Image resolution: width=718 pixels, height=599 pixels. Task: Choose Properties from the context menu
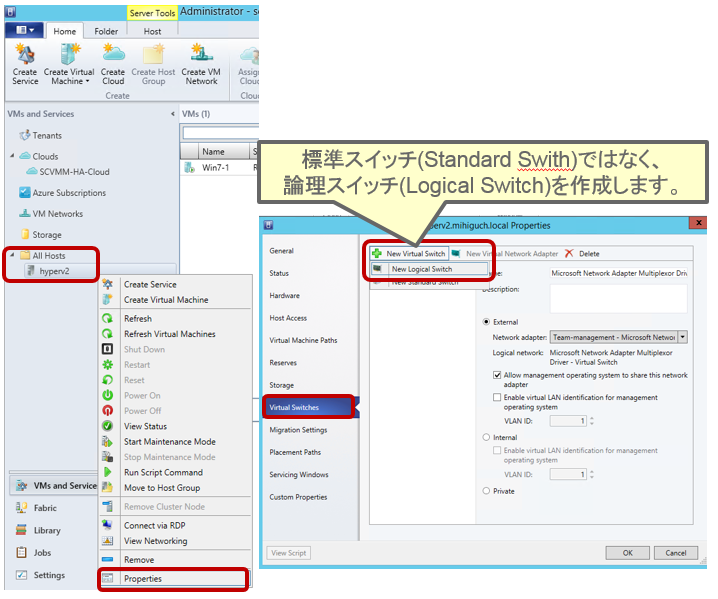point(174,578)
